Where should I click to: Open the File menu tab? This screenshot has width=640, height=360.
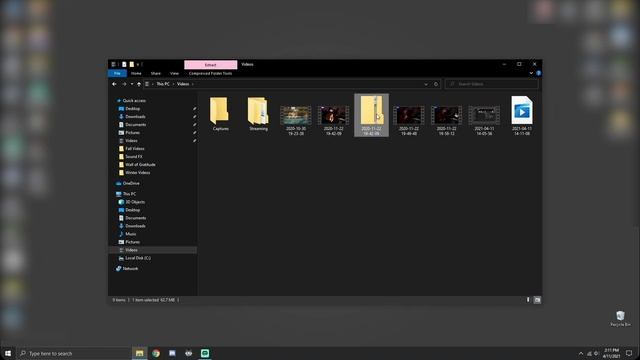tap(117, 73)
